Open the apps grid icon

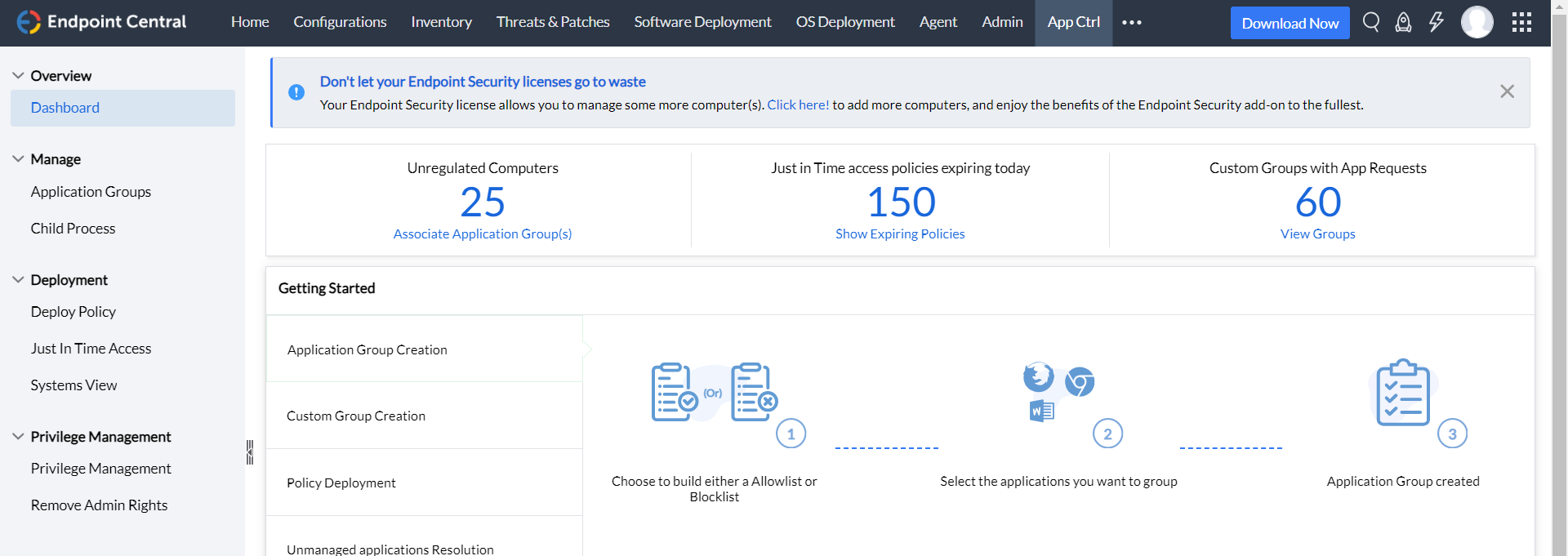[1521, 22]
